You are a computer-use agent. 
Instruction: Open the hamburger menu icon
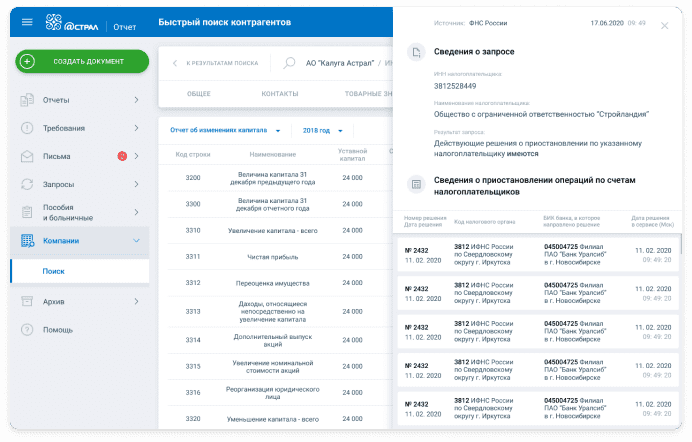27,22
